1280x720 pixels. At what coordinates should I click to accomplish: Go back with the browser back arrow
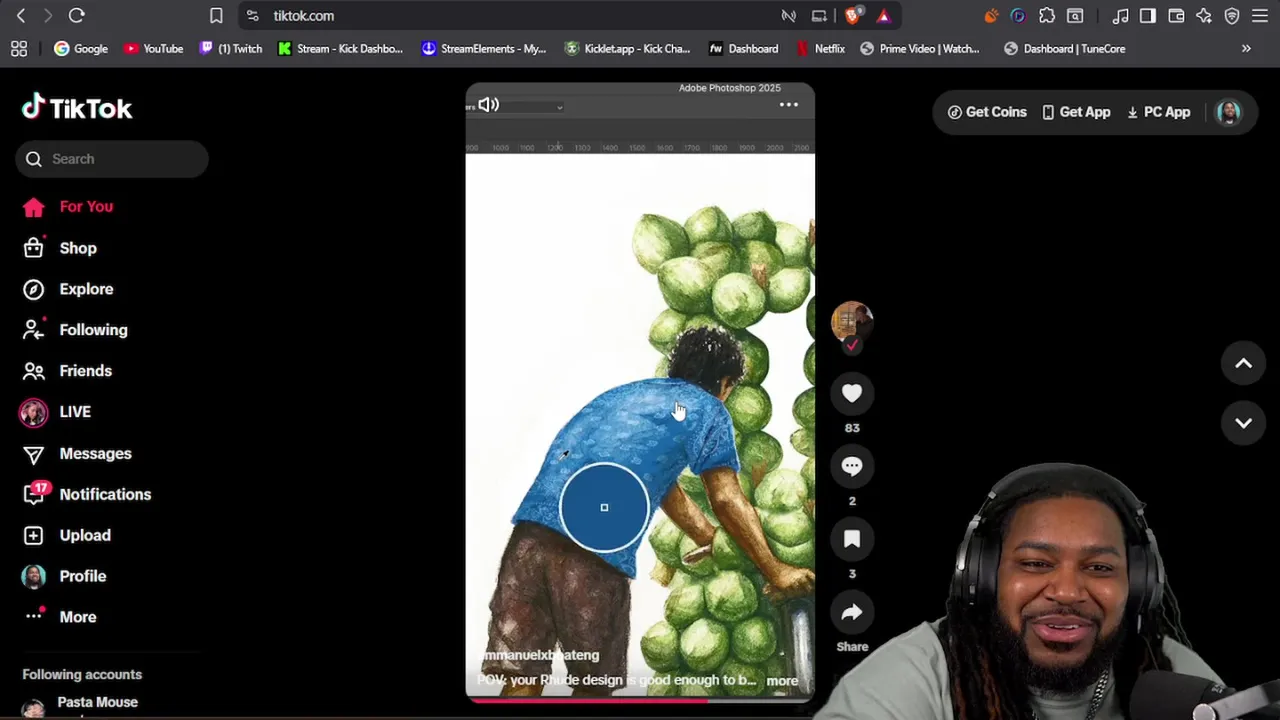pos(21,15)
